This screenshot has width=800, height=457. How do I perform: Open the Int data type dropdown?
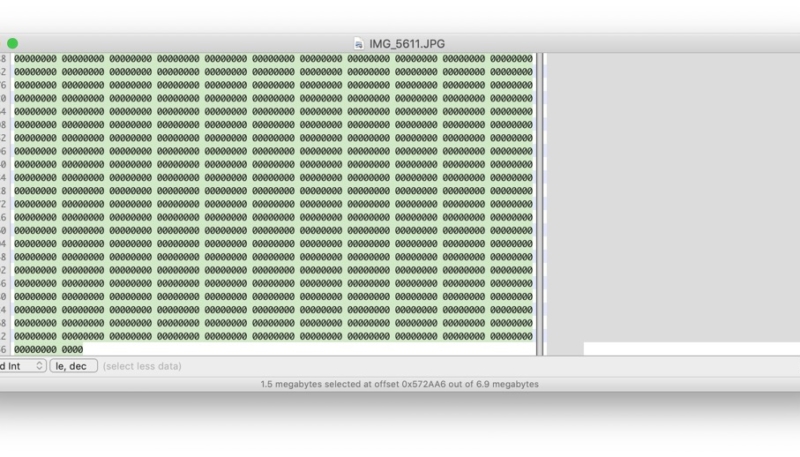click(22, 366)
